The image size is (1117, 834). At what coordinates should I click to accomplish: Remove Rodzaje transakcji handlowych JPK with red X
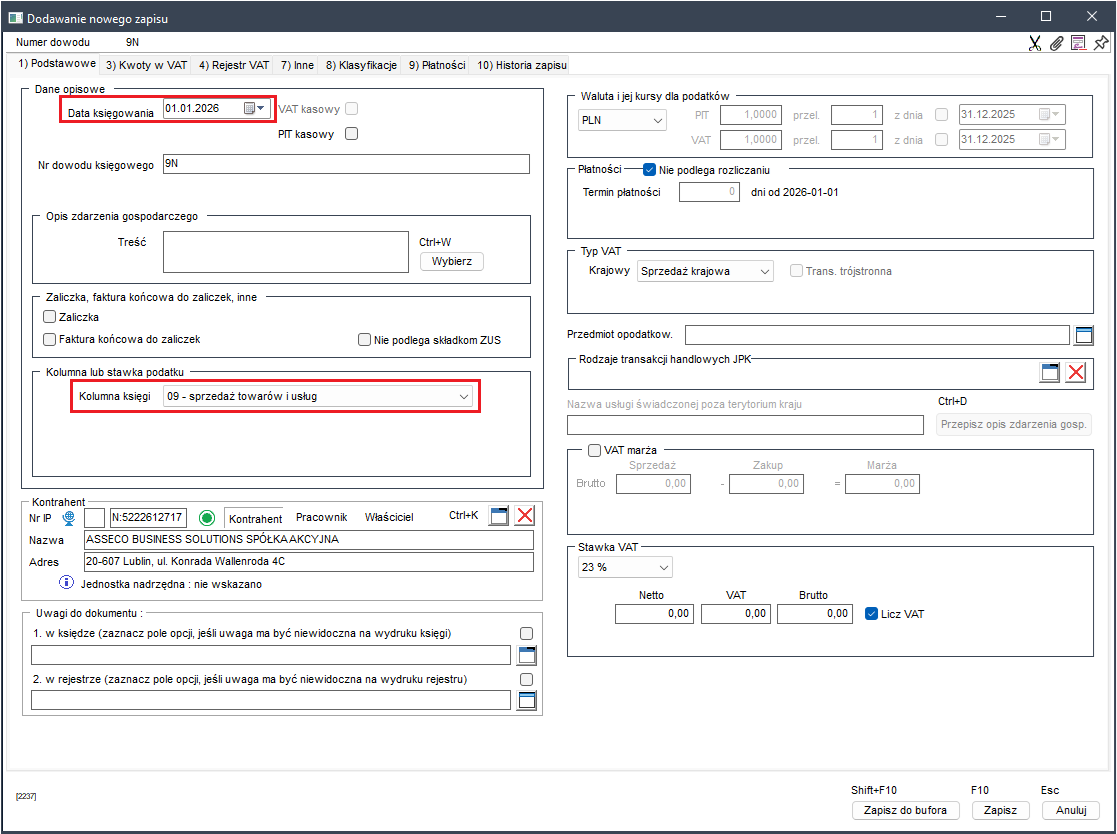tap(1076, 373)
